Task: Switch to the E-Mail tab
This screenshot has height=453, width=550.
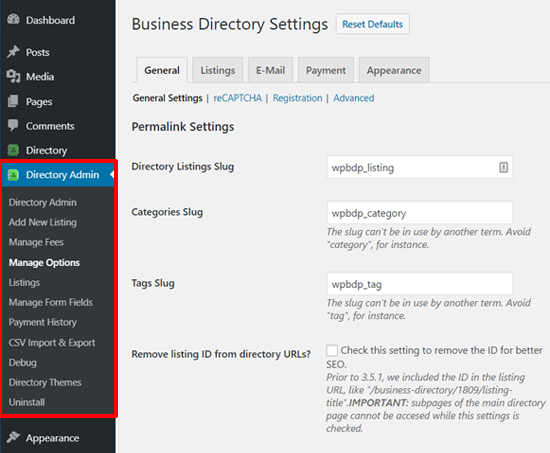Action: coord(270,70)
